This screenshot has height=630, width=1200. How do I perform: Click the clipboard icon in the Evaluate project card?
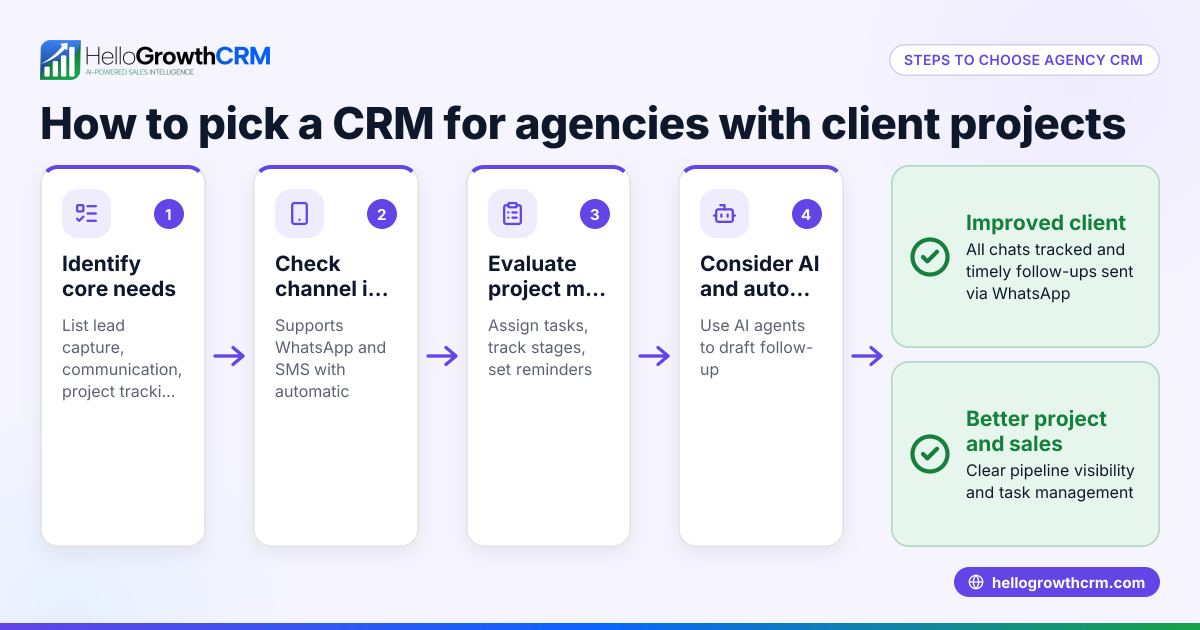[512, 213]
